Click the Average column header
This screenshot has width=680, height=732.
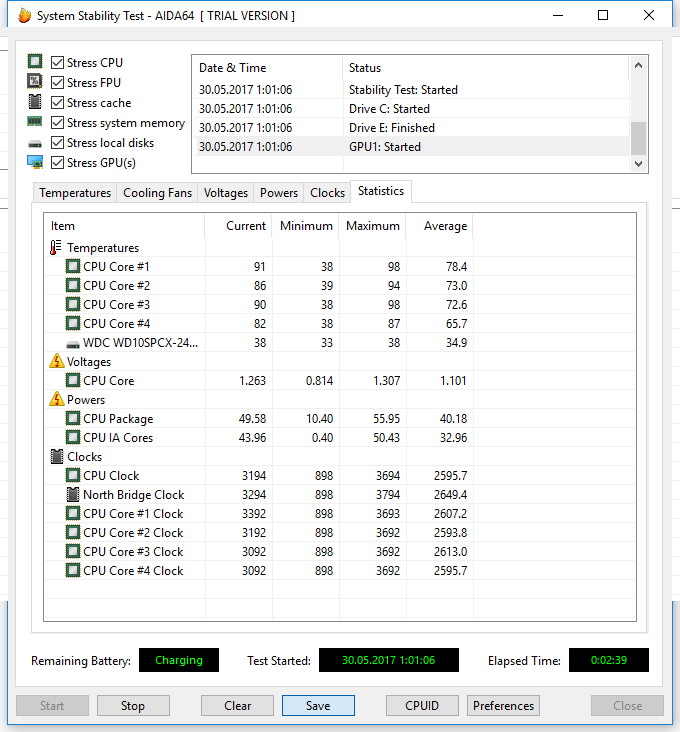pyautogui.click(x=440, y=226)
